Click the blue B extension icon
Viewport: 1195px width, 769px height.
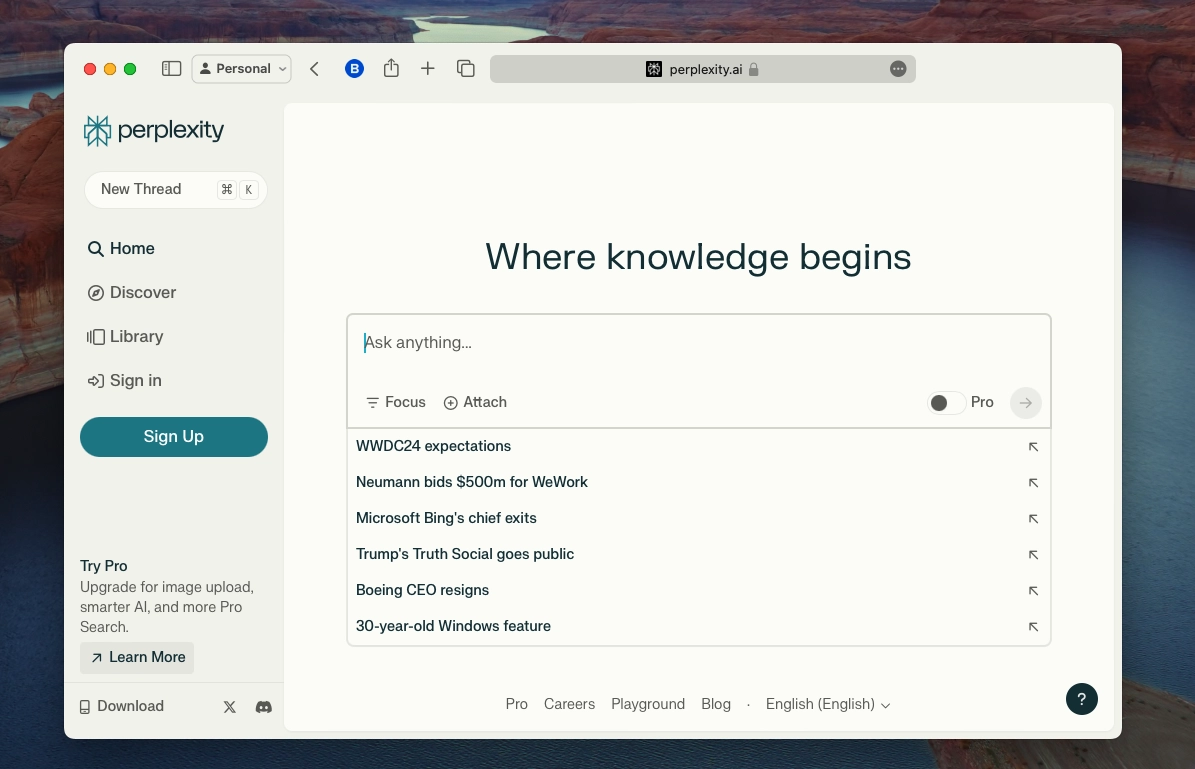point(354,69)
